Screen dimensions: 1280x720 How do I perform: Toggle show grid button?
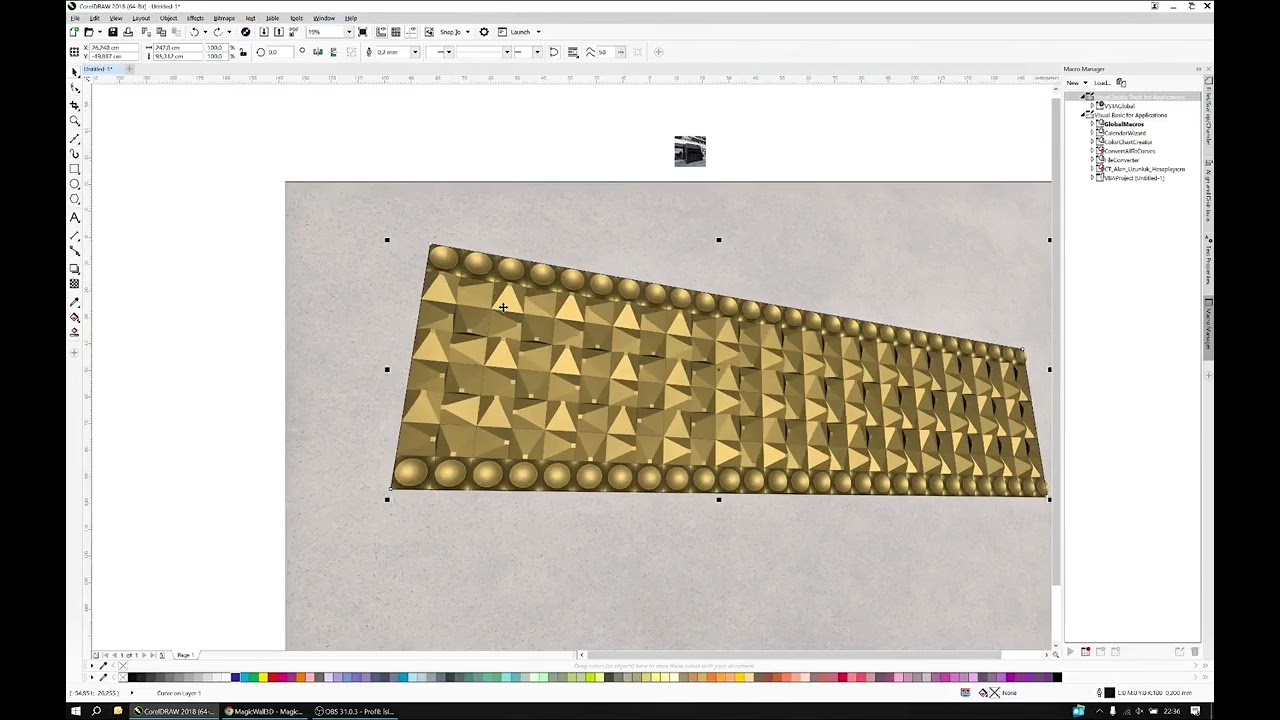tap(396, 32)
